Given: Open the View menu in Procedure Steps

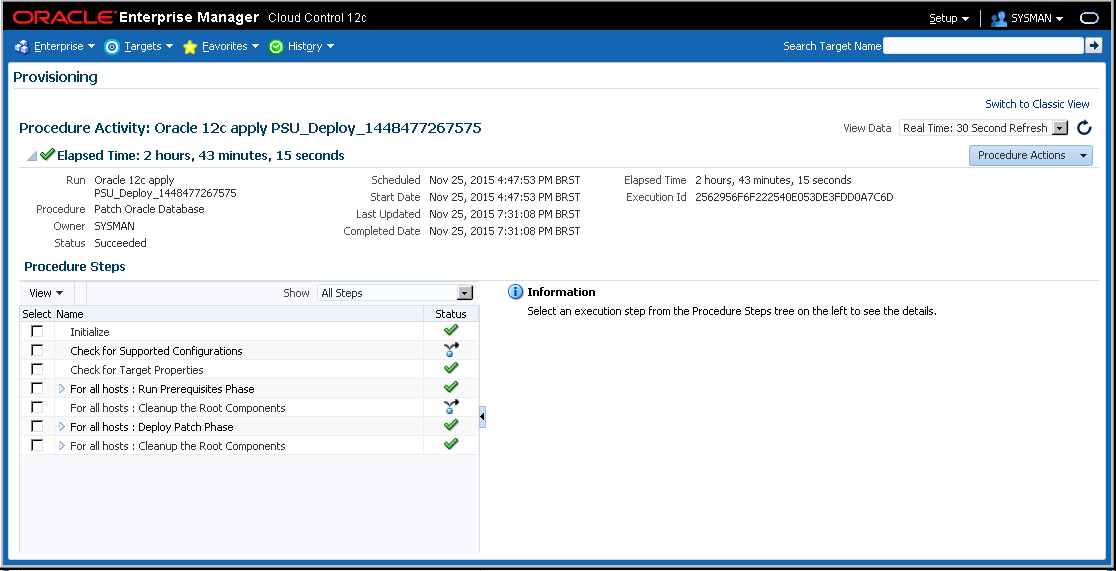Looking at the screenshot, I should coord(46,293).
